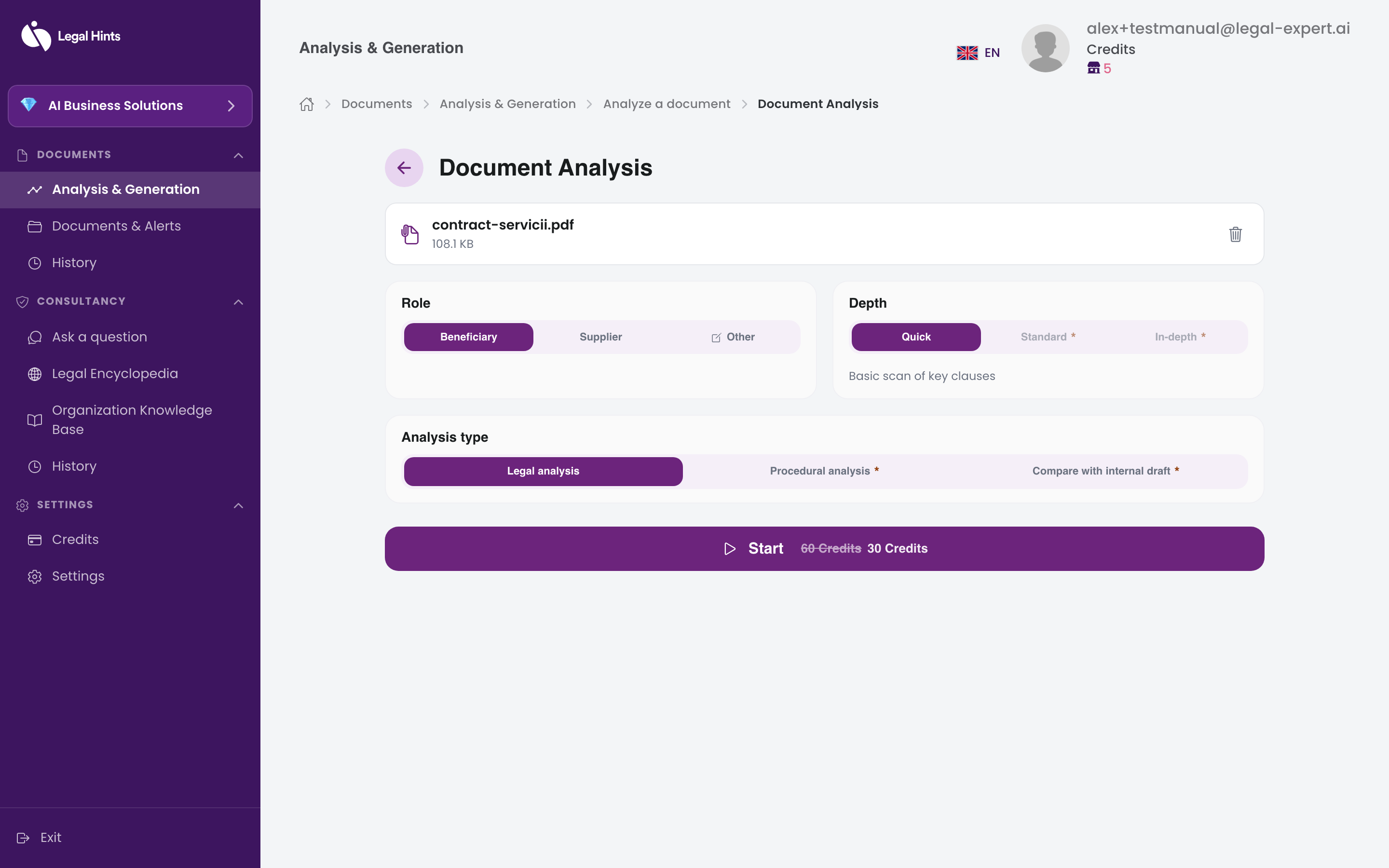Start the analysis for 30 credits
This screenshot has width=1389, height=868.
(824, 549)
